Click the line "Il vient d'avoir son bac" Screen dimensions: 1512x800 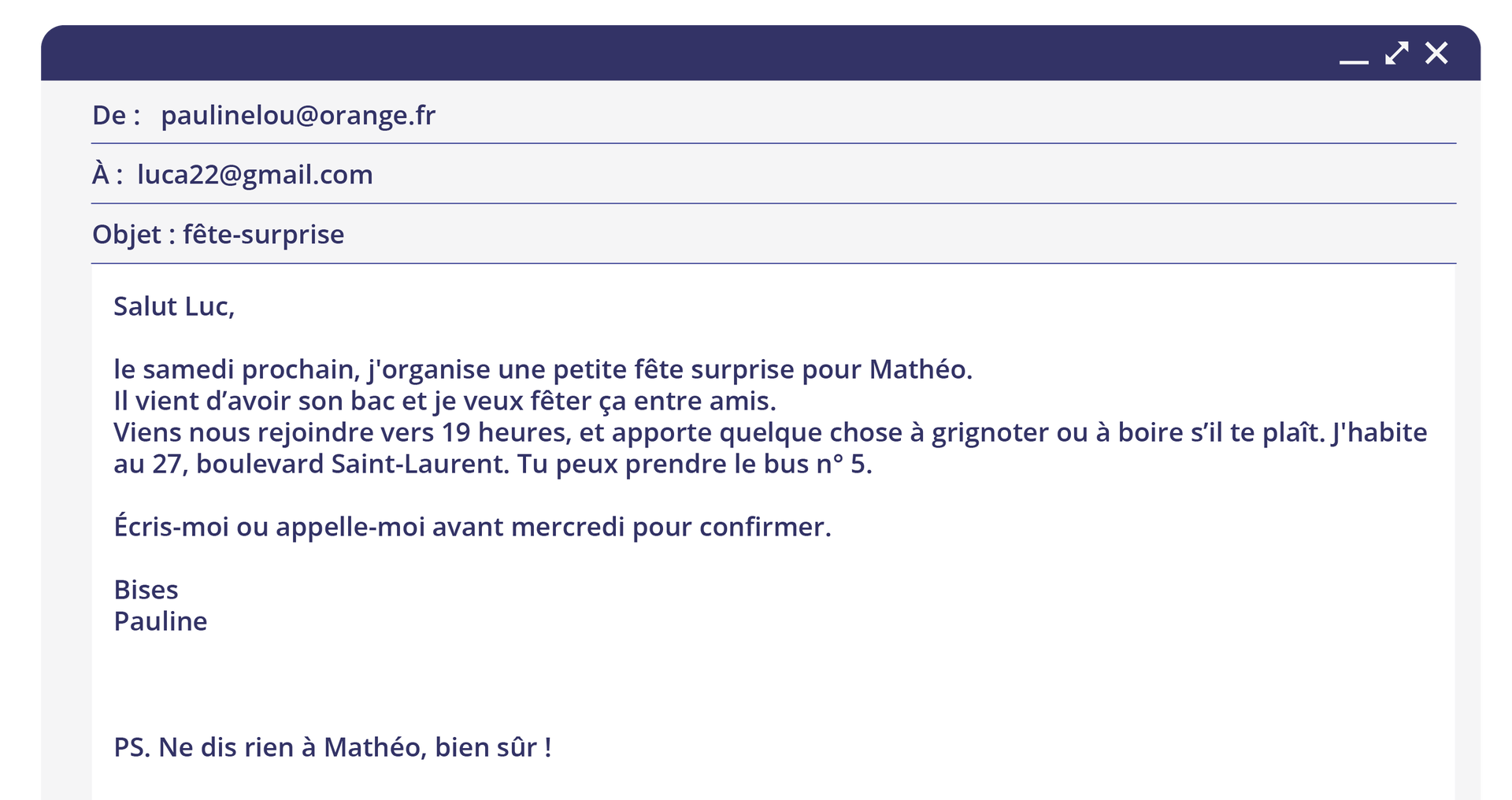[444, 401]
